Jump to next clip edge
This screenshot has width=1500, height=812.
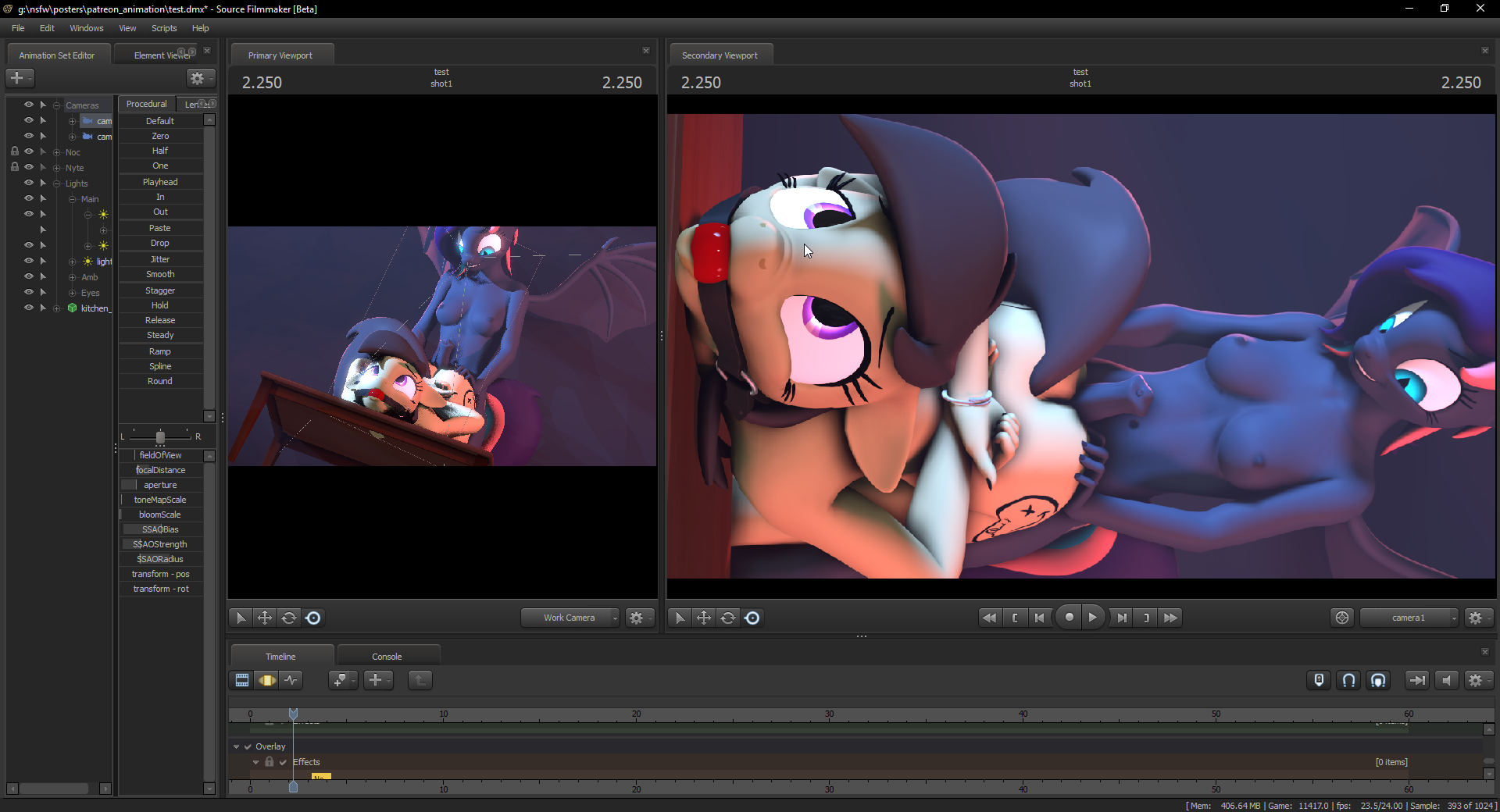pyautogui.click(x=1122, y=618)
